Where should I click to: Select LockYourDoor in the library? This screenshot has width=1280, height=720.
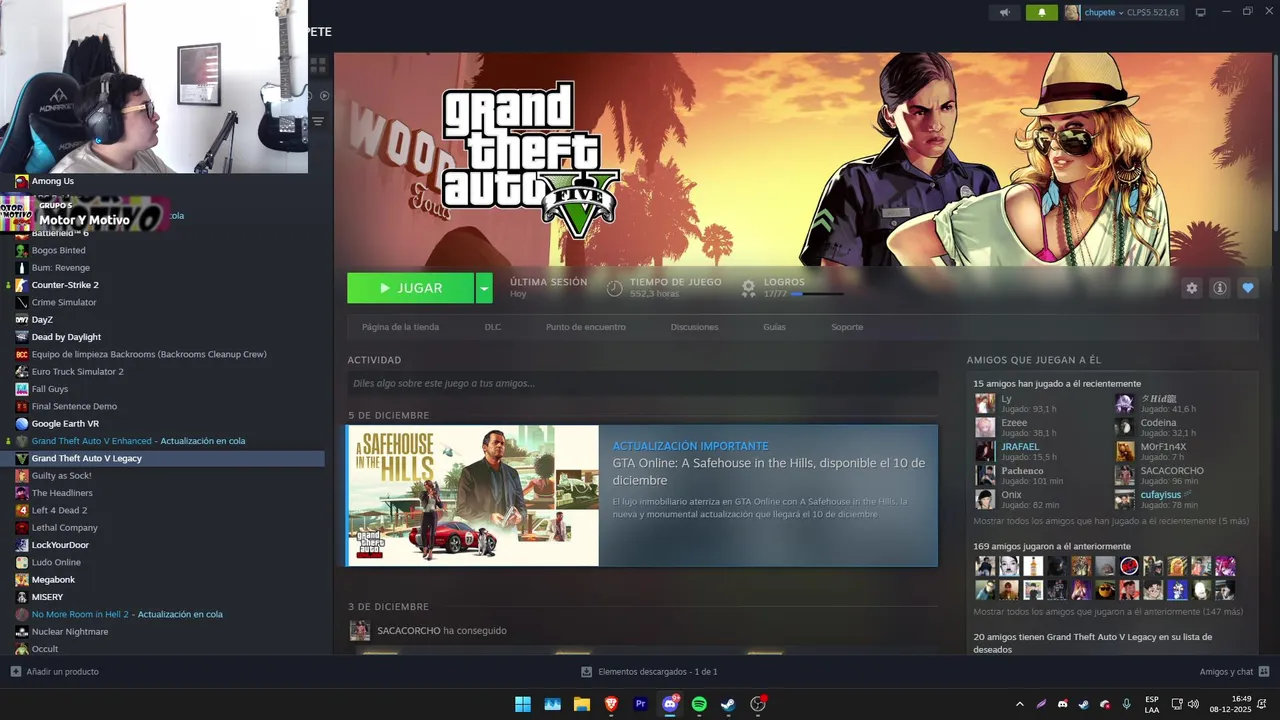coord(60,545)
